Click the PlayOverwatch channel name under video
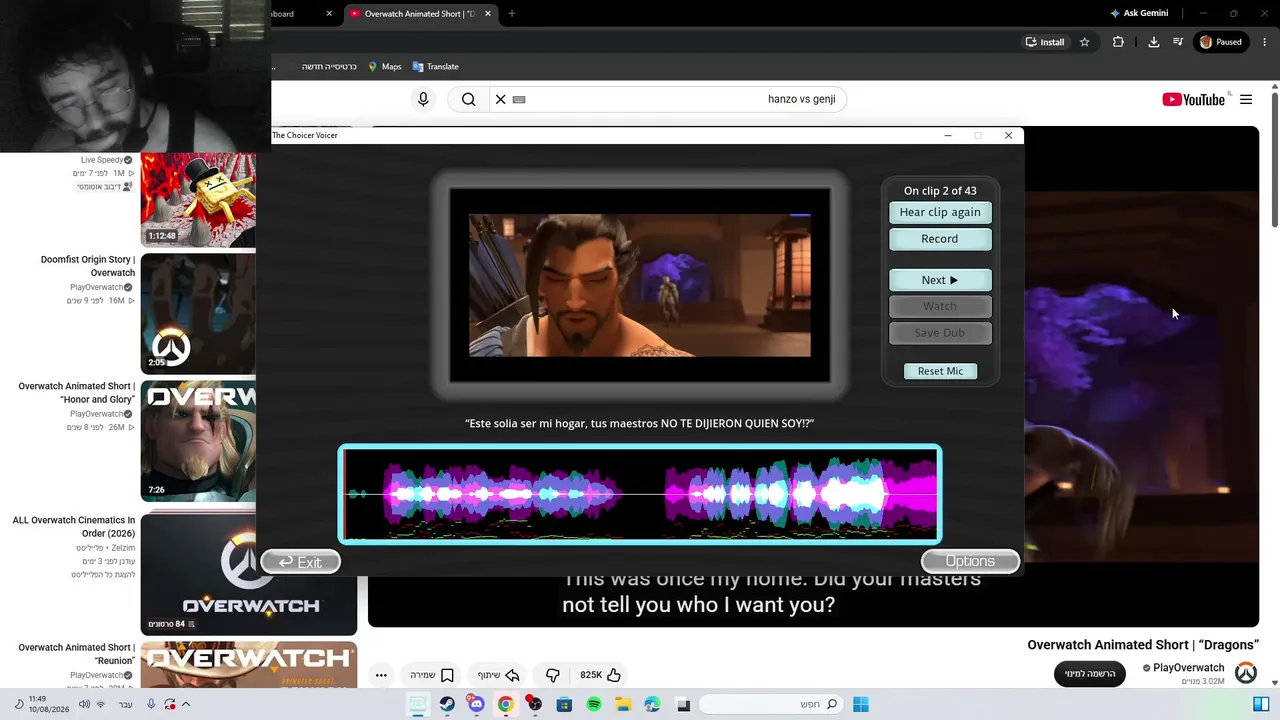Image resolution: width=1280 pixels, height=720 pixels. tap(1188, 668)
